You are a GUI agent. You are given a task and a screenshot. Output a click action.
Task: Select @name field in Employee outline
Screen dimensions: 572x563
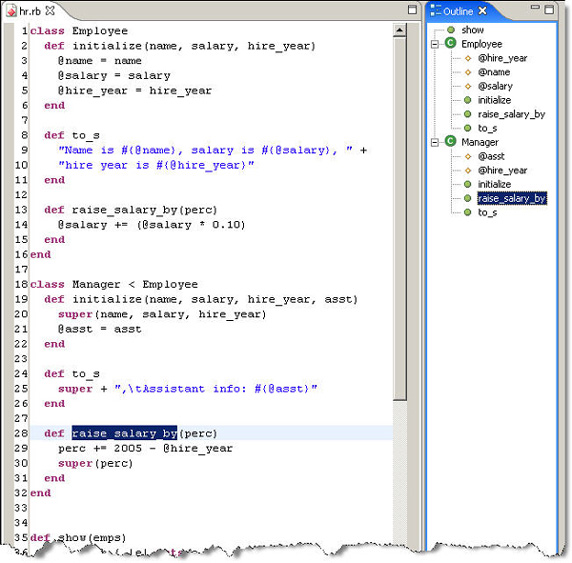[x=494, y=72]
